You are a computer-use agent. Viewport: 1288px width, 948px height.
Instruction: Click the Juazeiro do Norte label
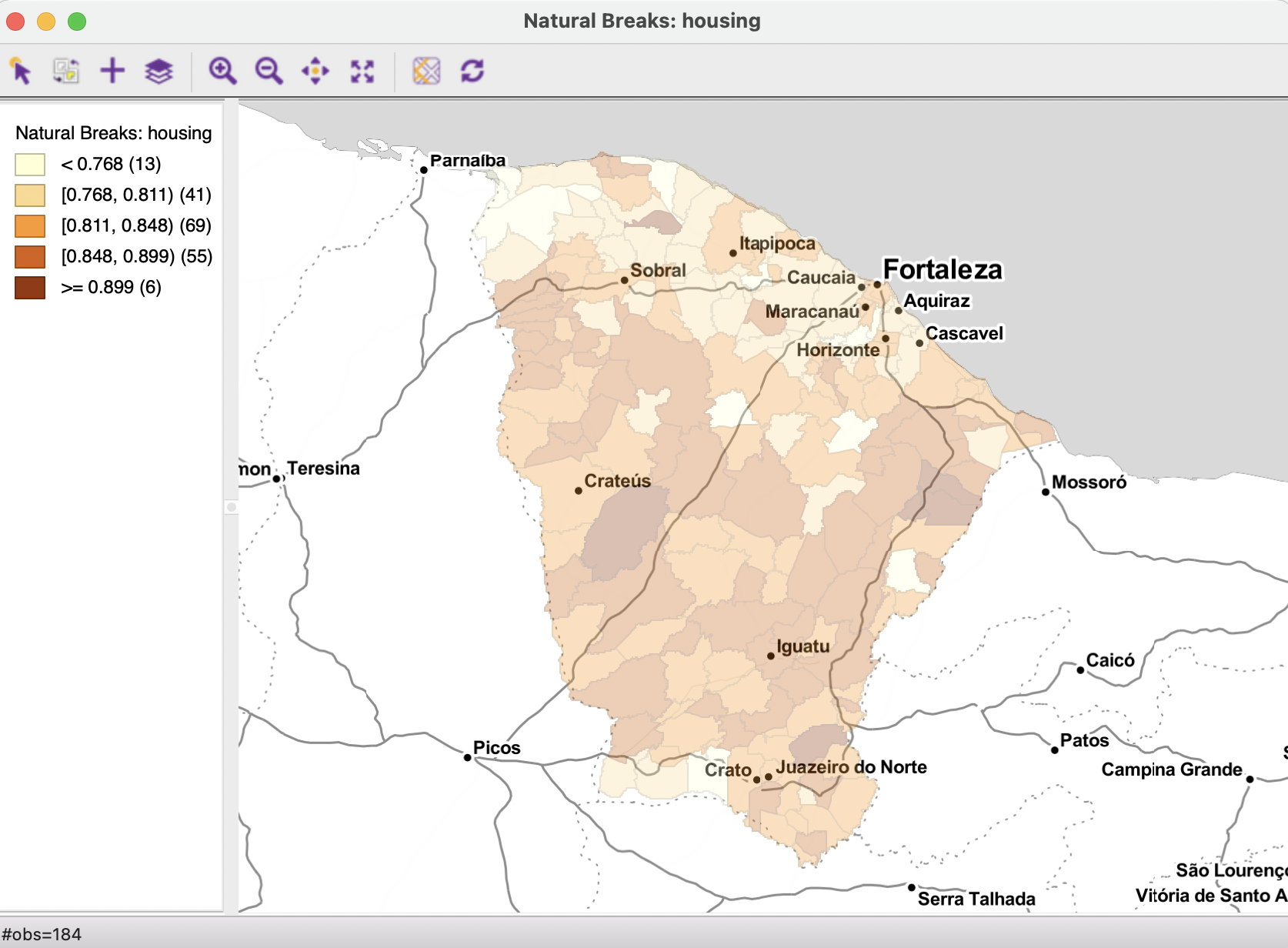click(x=851, y=767)
